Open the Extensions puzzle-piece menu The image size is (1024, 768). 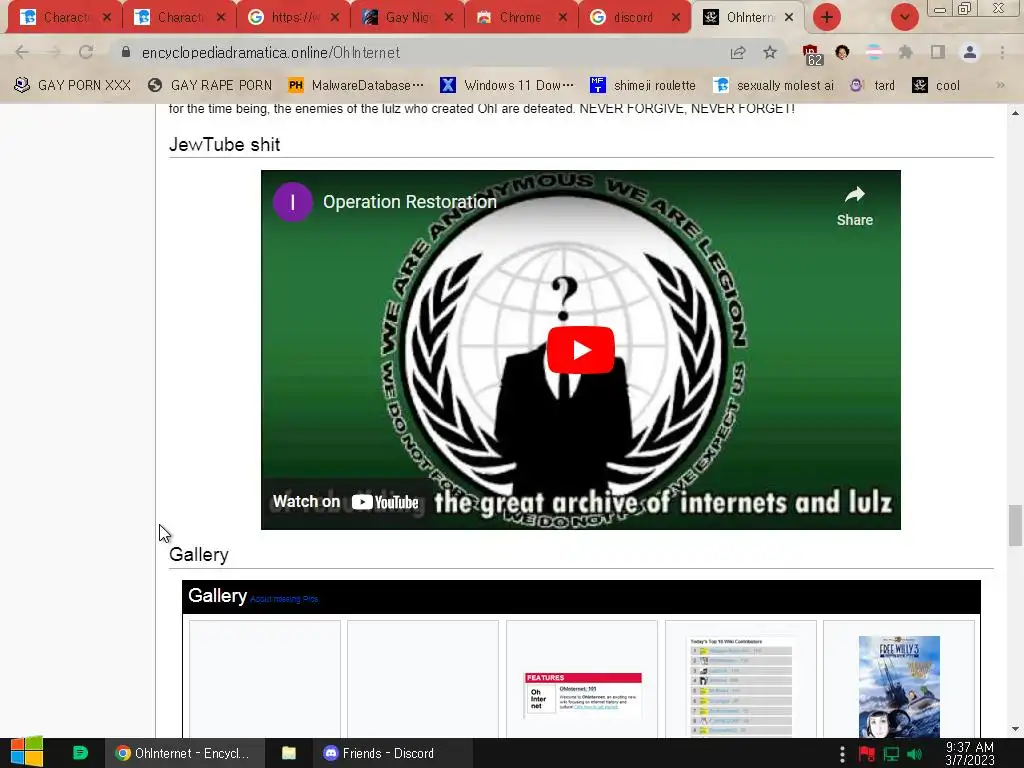[x=905, y=52]
